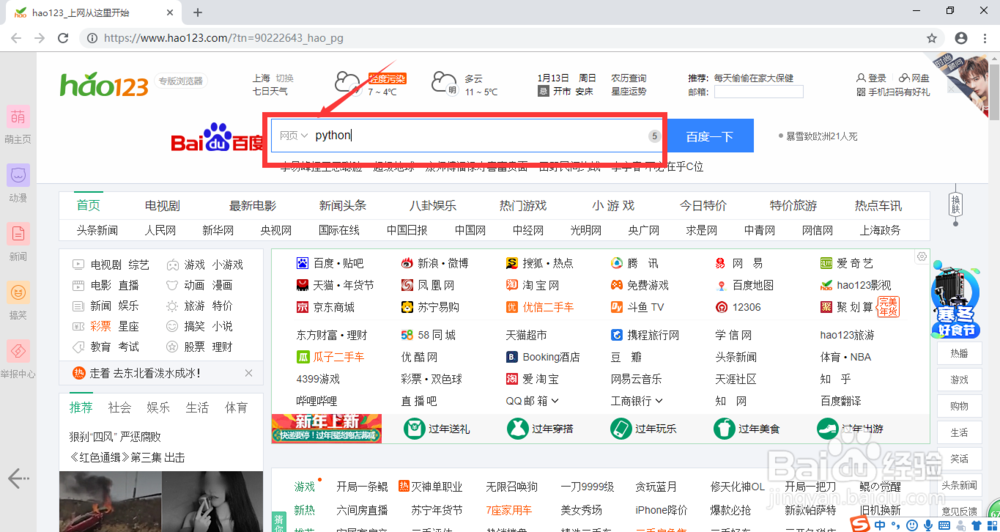
Task: Select the 最新电影 navigation tab
Action: tap(253, 205)
